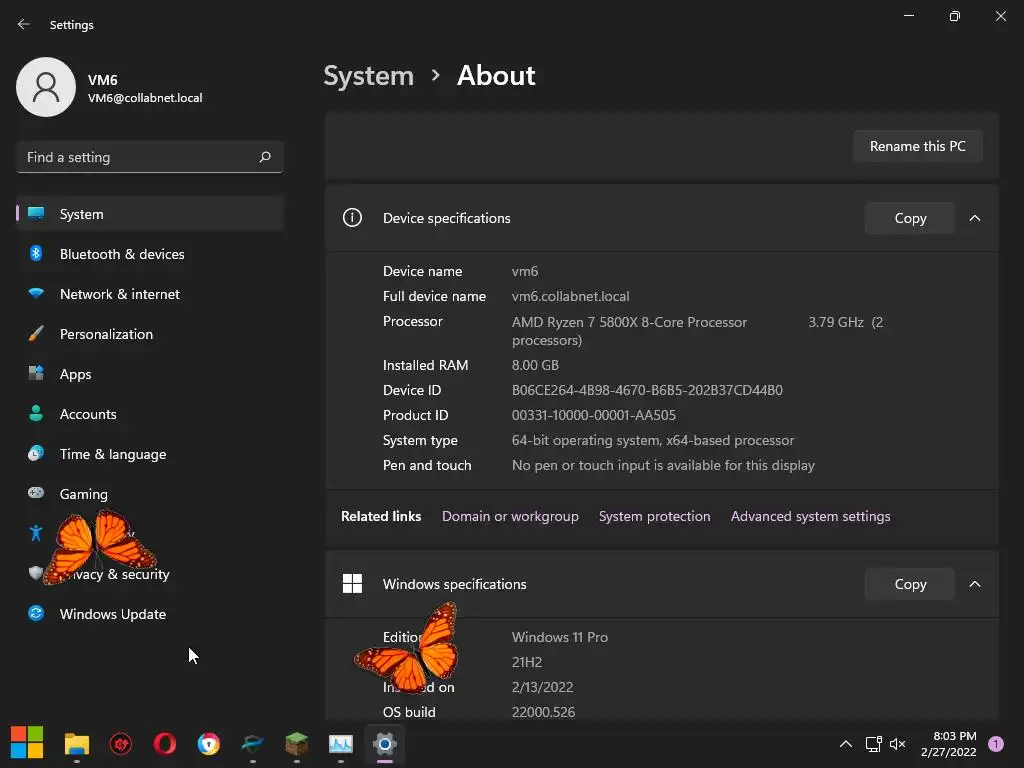This screenshot has width=1024, height=768.
Task: Click the Accounts person icon
Action: click(36, 413)
